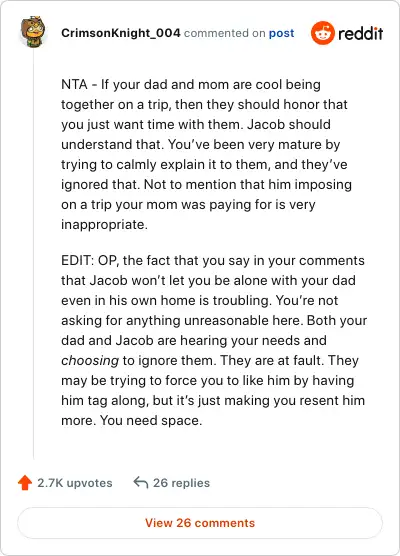
Task: Follow the blue "post" link
Action: click(282, 33)
